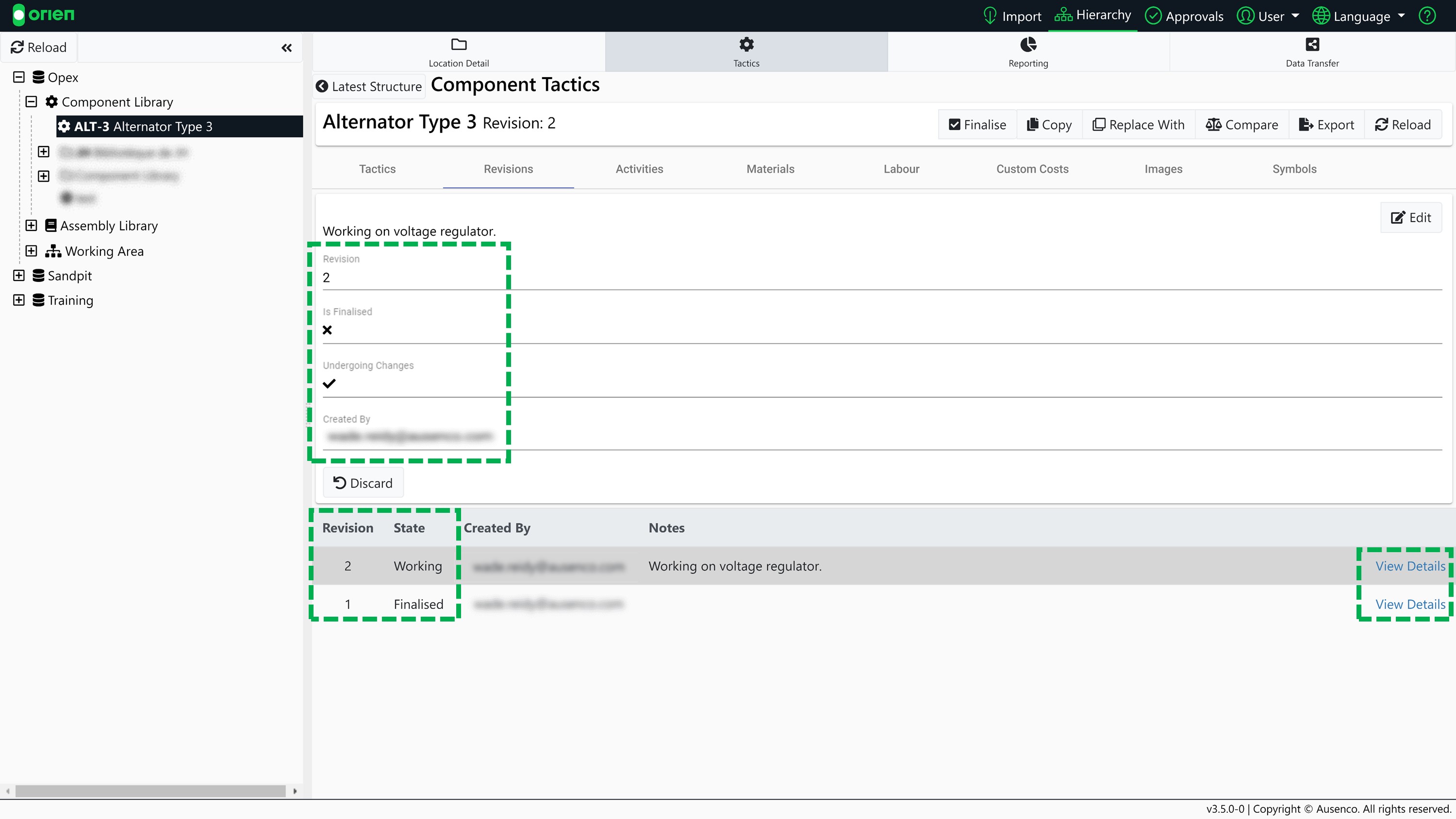This screenshot has width=1456, height=819.
Task: Collapse the Opex tree node
Action: point(18,77)
